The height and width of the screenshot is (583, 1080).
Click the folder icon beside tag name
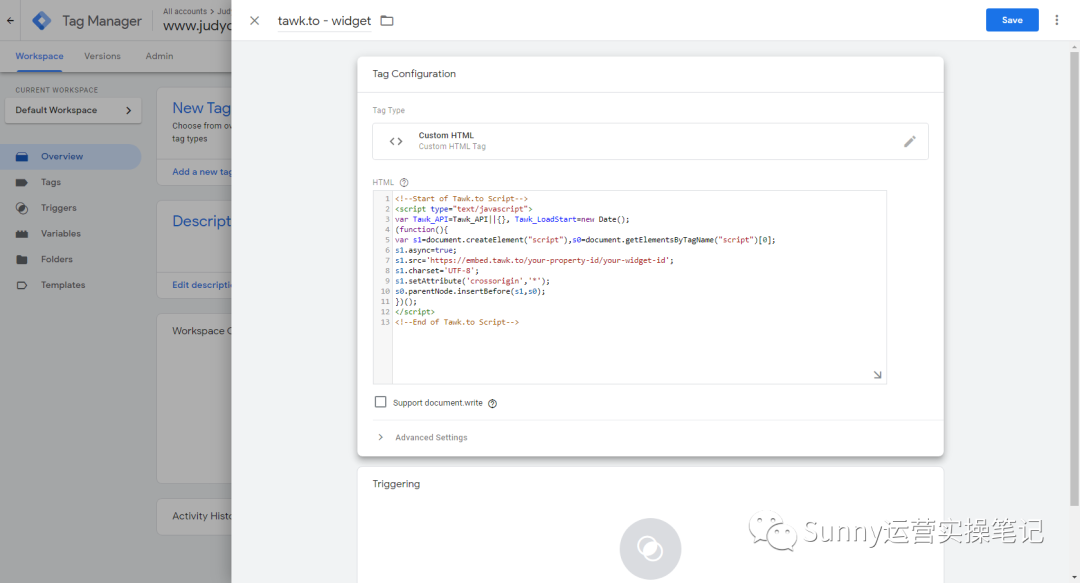(x=387, y=21)
